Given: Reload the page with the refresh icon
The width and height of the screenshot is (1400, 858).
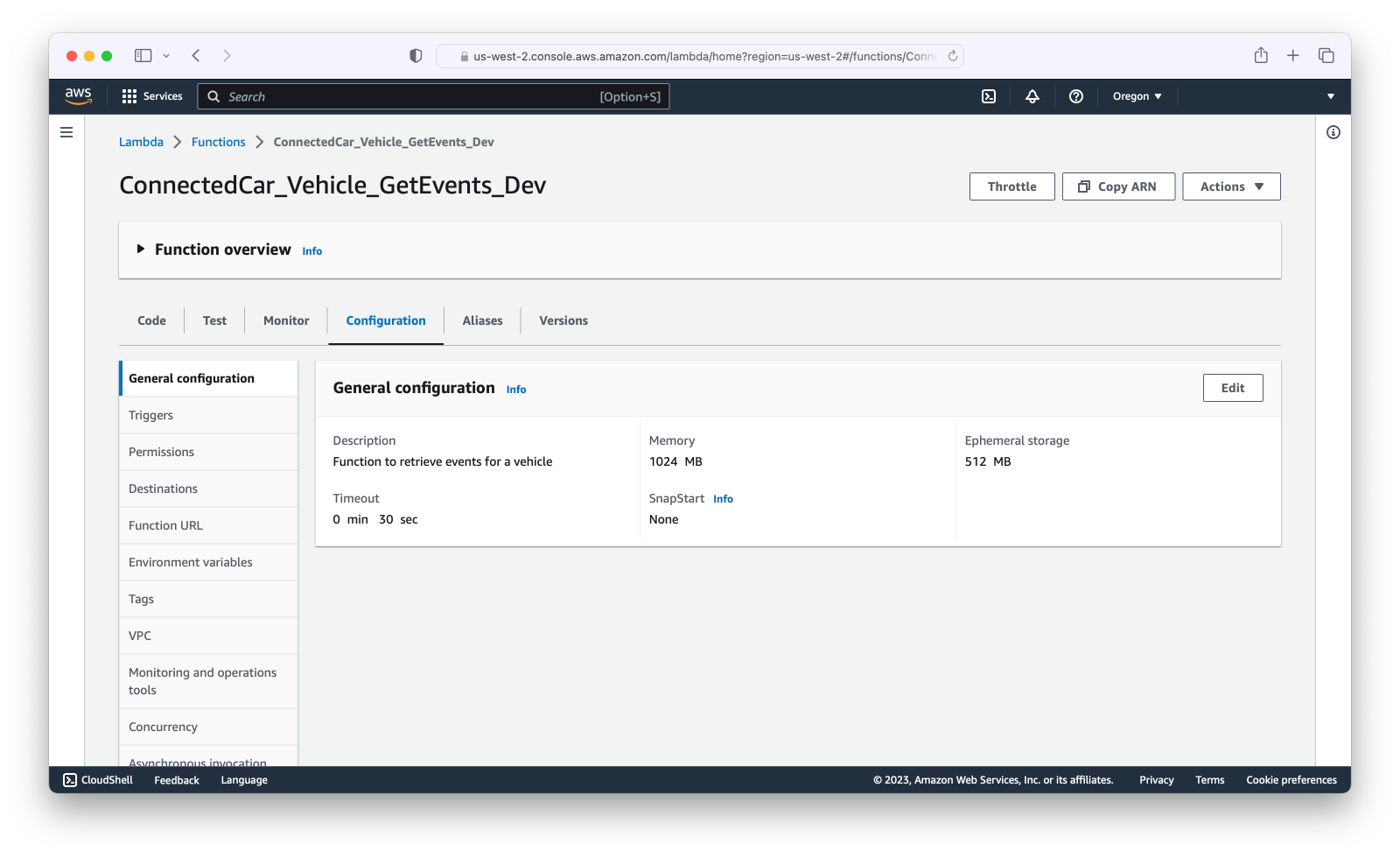Looking at the screenshot, I should pyautogui.click(x=953, y=56).
